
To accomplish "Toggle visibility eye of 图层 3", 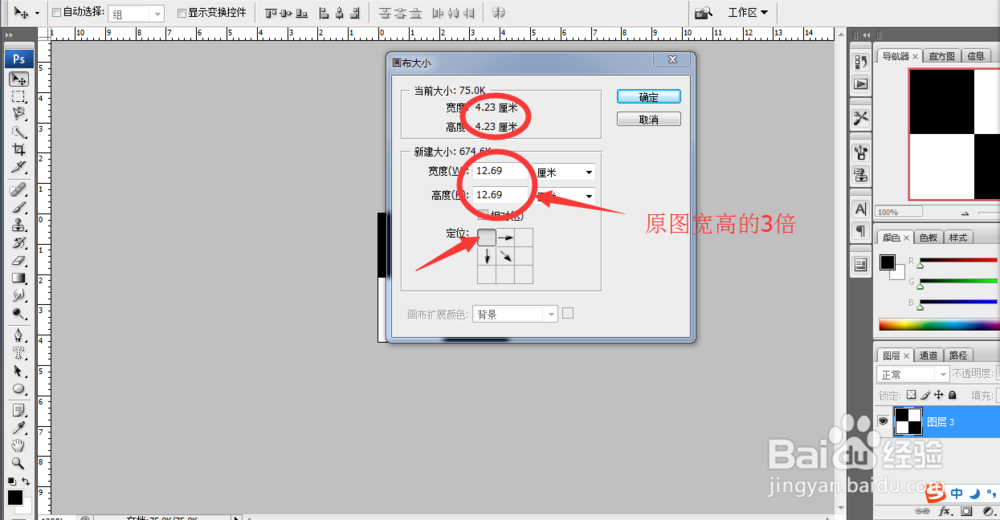I will (x=883, y=421).
